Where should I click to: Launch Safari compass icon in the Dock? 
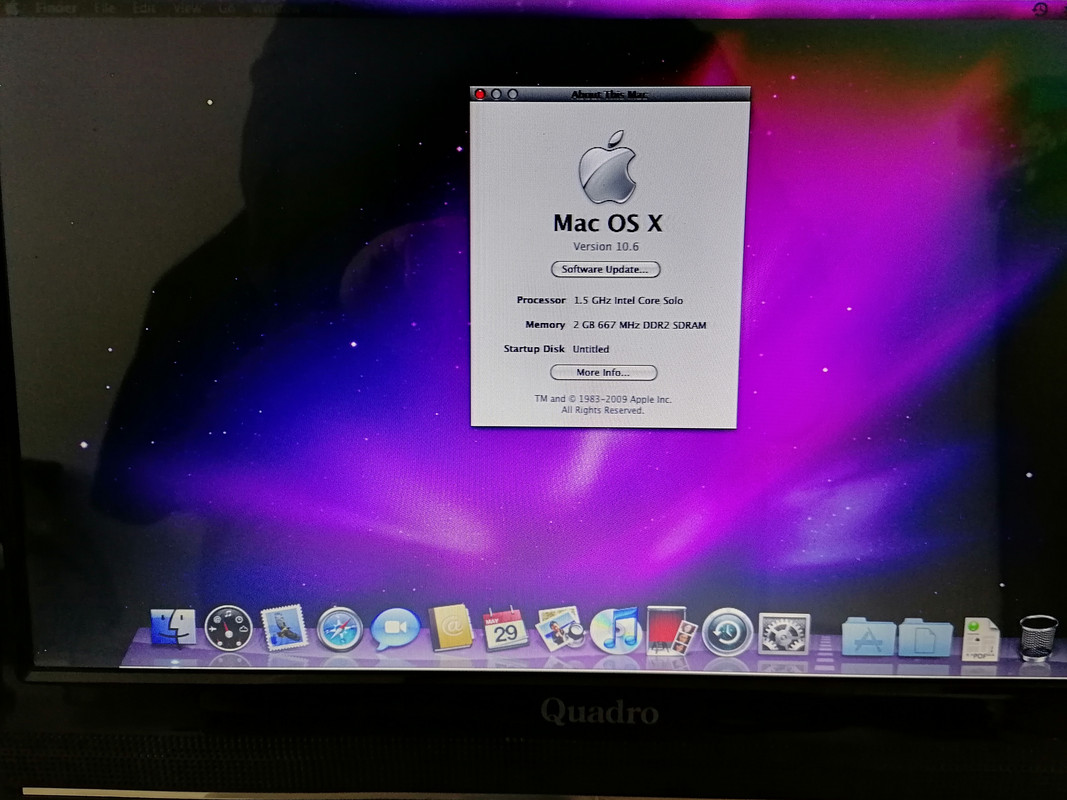coord(340,629)
